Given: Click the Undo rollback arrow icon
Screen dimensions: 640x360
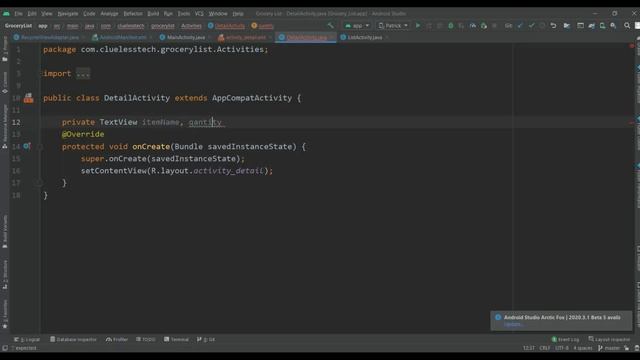Looking at the screenshot, I should click(553, 25).
